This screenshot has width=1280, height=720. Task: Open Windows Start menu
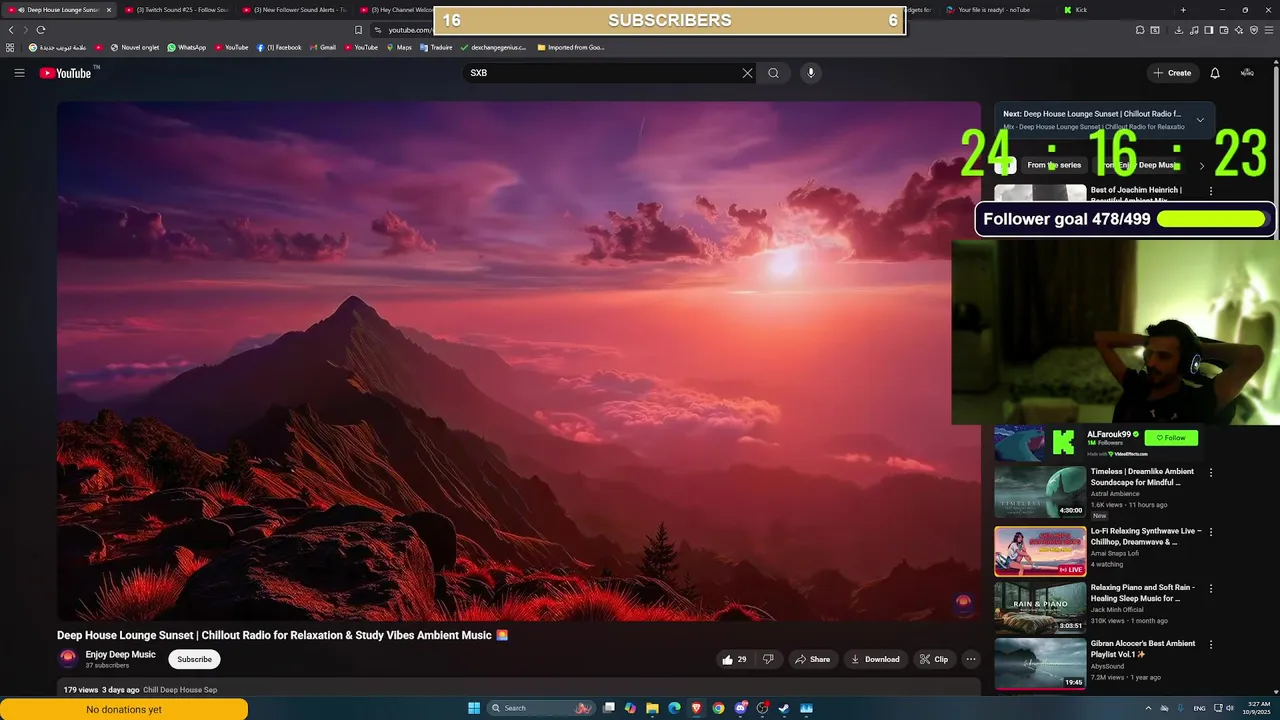point(474,708)
